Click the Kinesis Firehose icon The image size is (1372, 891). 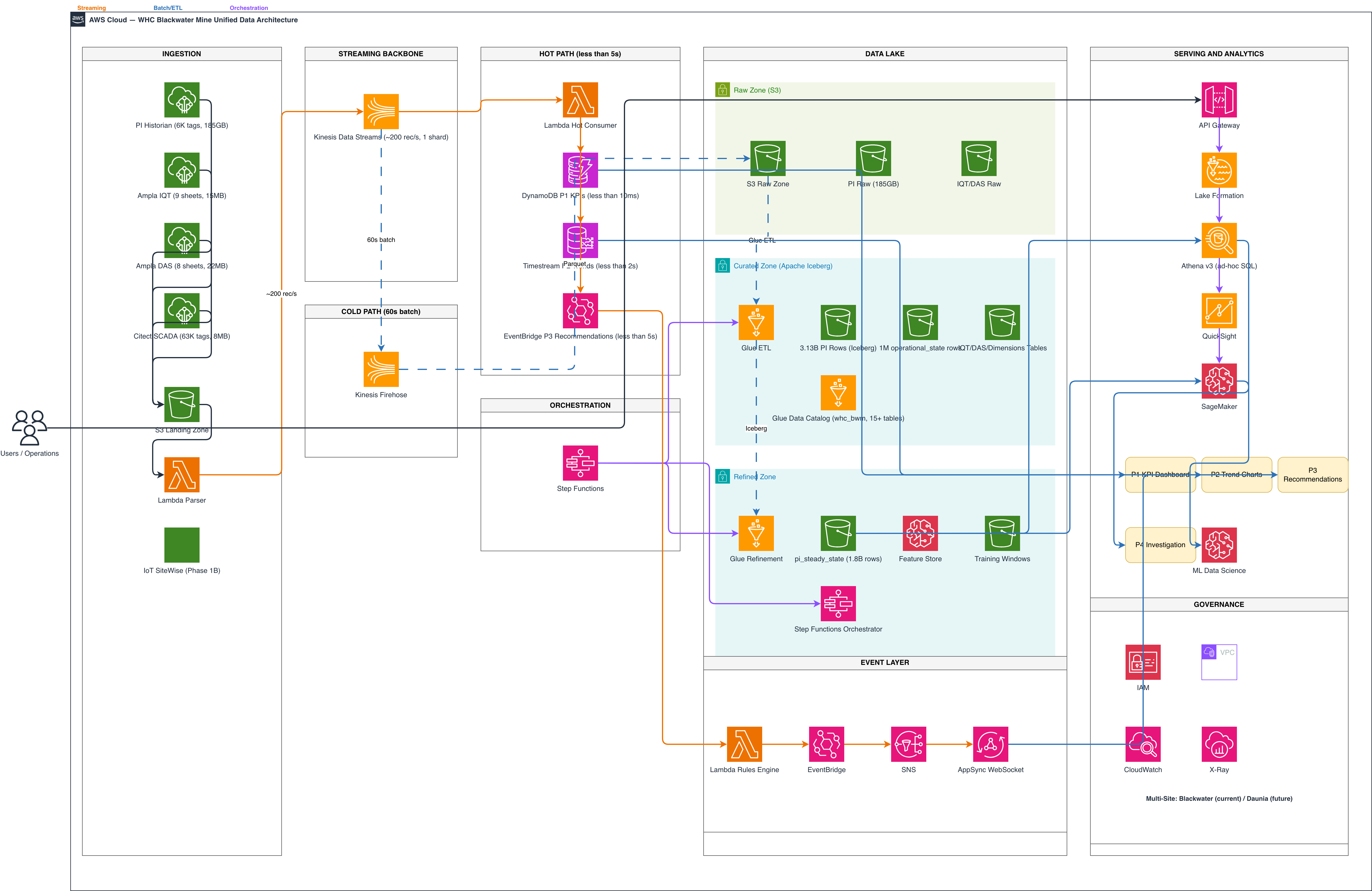(x=381, y=369)
